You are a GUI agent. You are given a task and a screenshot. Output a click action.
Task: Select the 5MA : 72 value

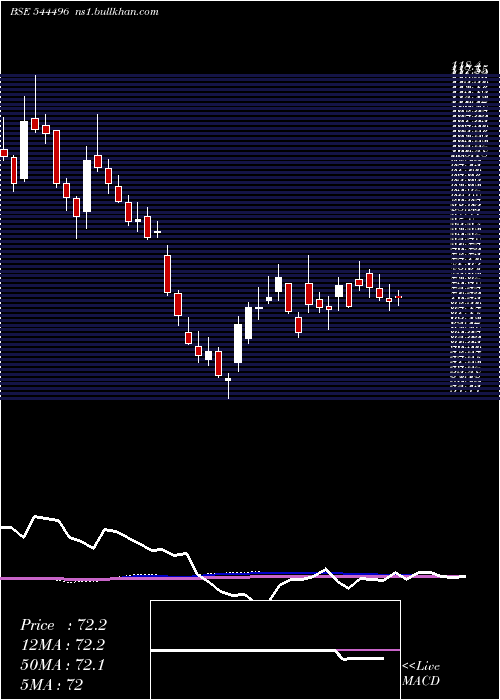[x=51, y=684]
